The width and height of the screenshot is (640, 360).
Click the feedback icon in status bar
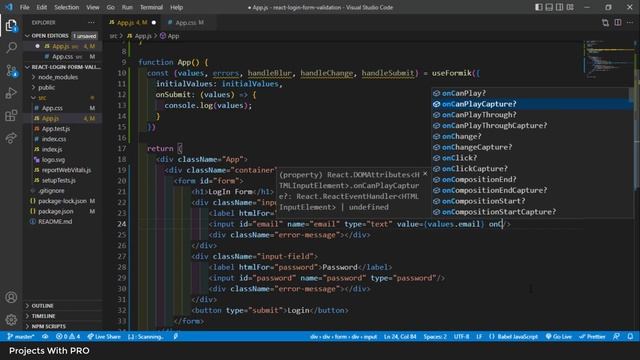point(616,337)
